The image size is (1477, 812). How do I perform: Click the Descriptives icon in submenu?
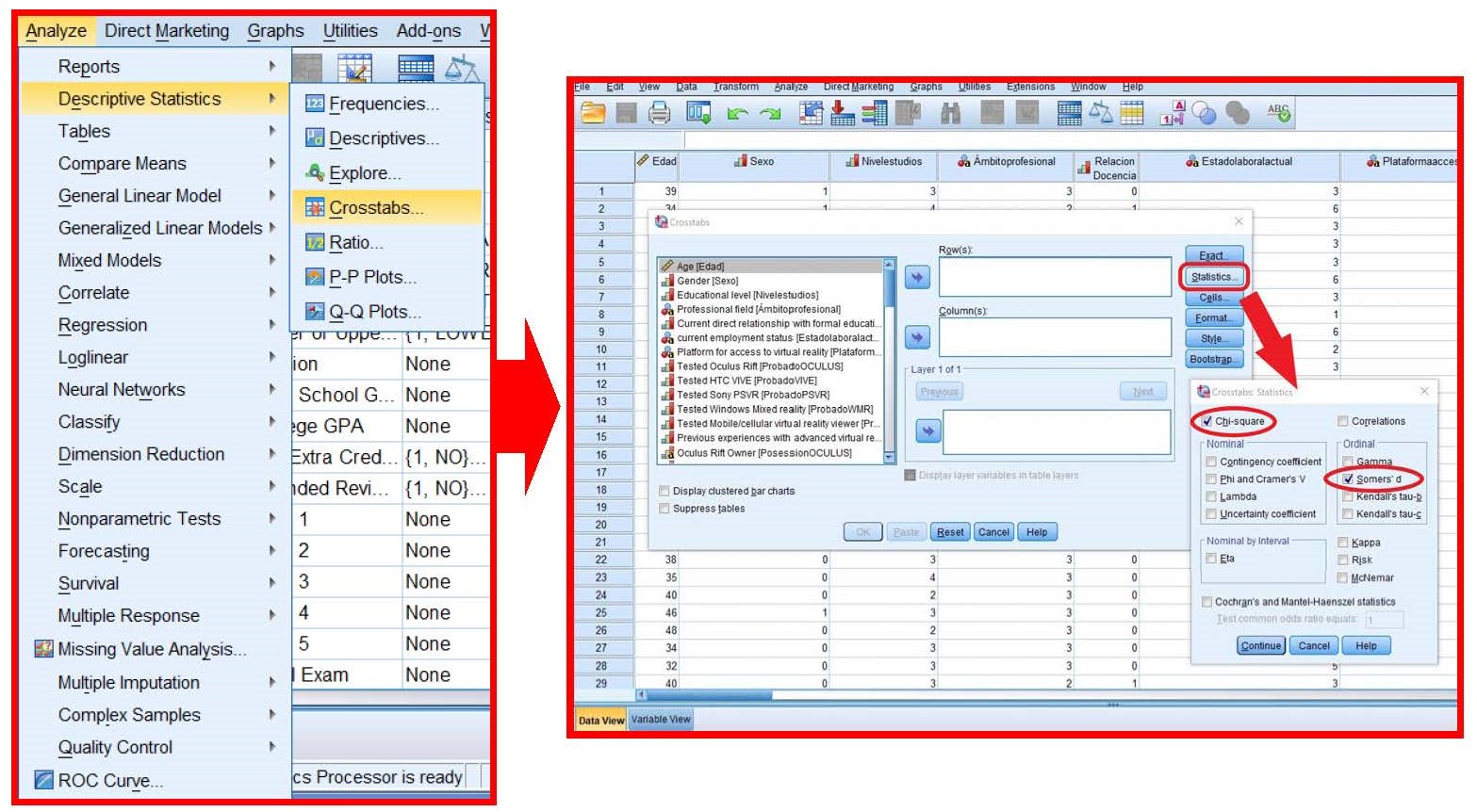[x=315, y=138]
